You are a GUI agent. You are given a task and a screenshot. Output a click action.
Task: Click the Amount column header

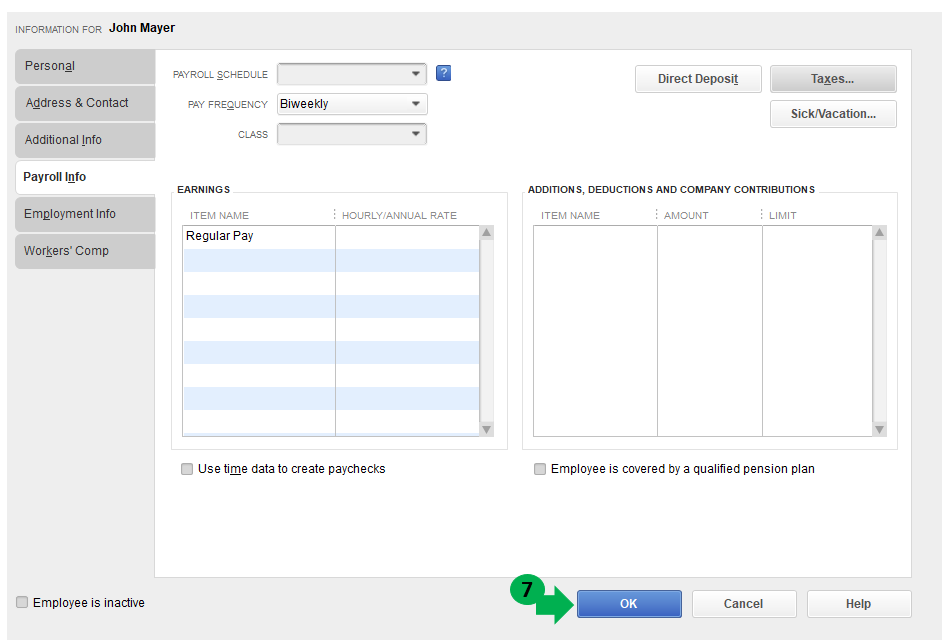tap(686, 216)
